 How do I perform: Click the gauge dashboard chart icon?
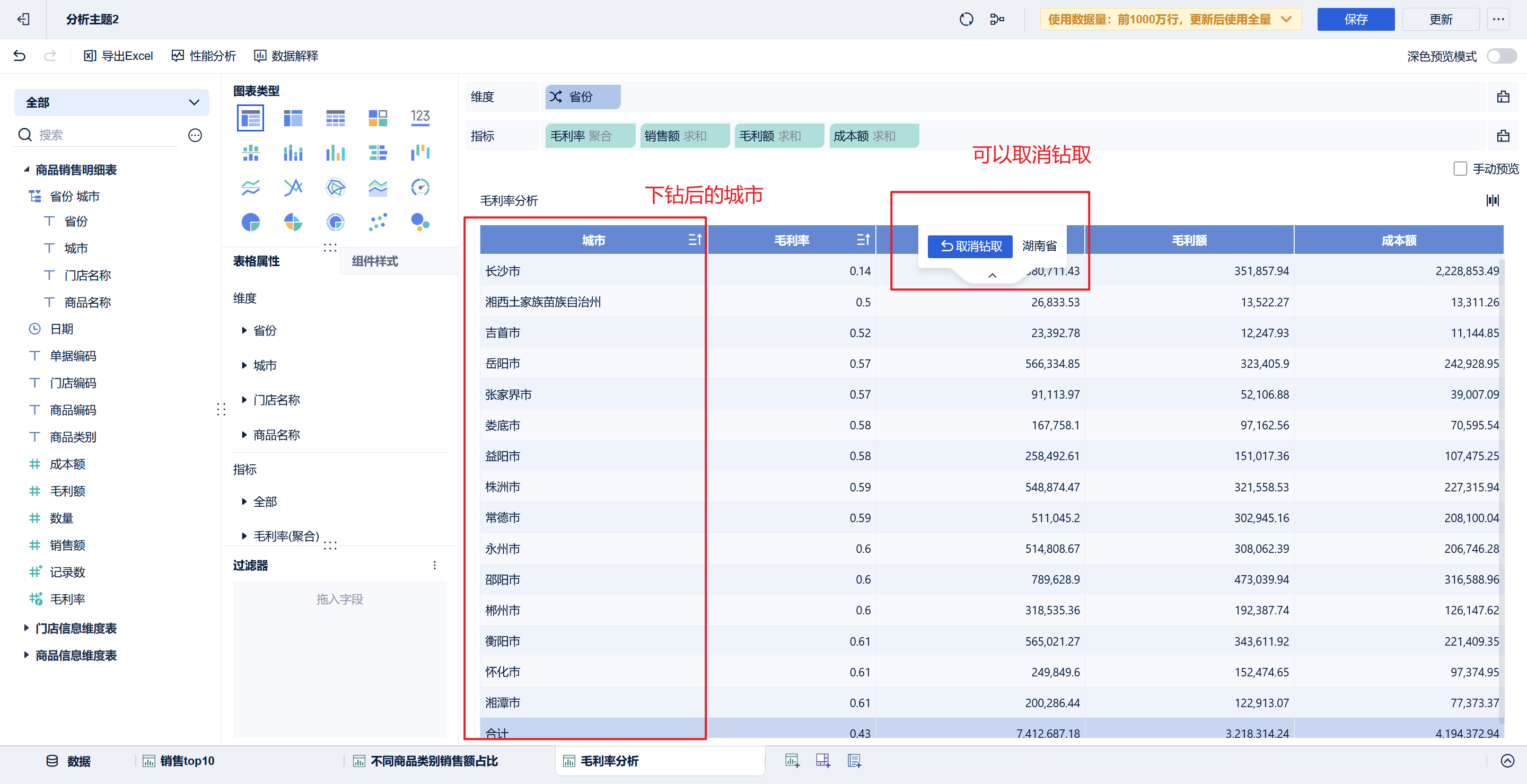pos(420,188)
